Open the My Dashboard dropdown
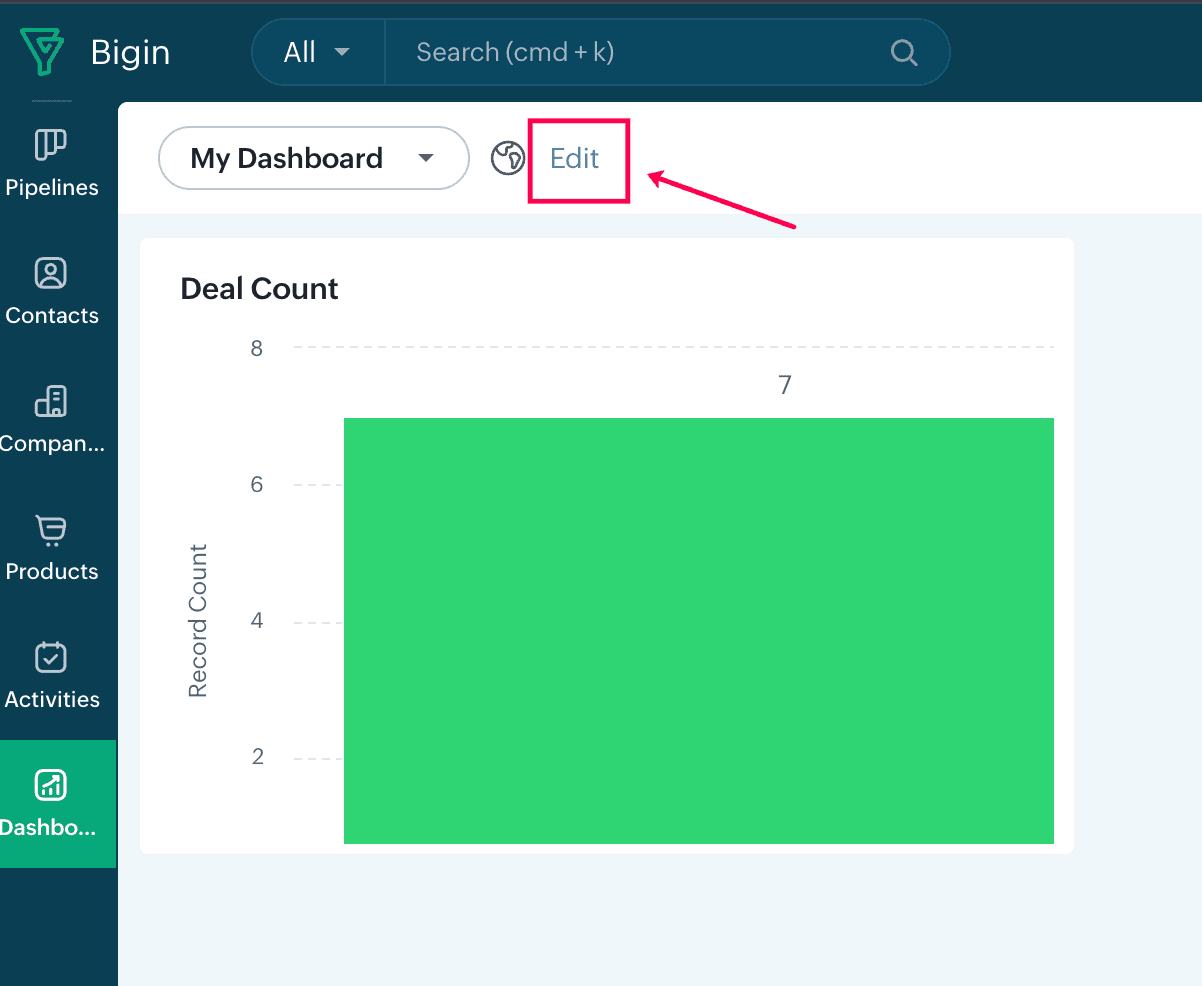 [x=287, y=158]
